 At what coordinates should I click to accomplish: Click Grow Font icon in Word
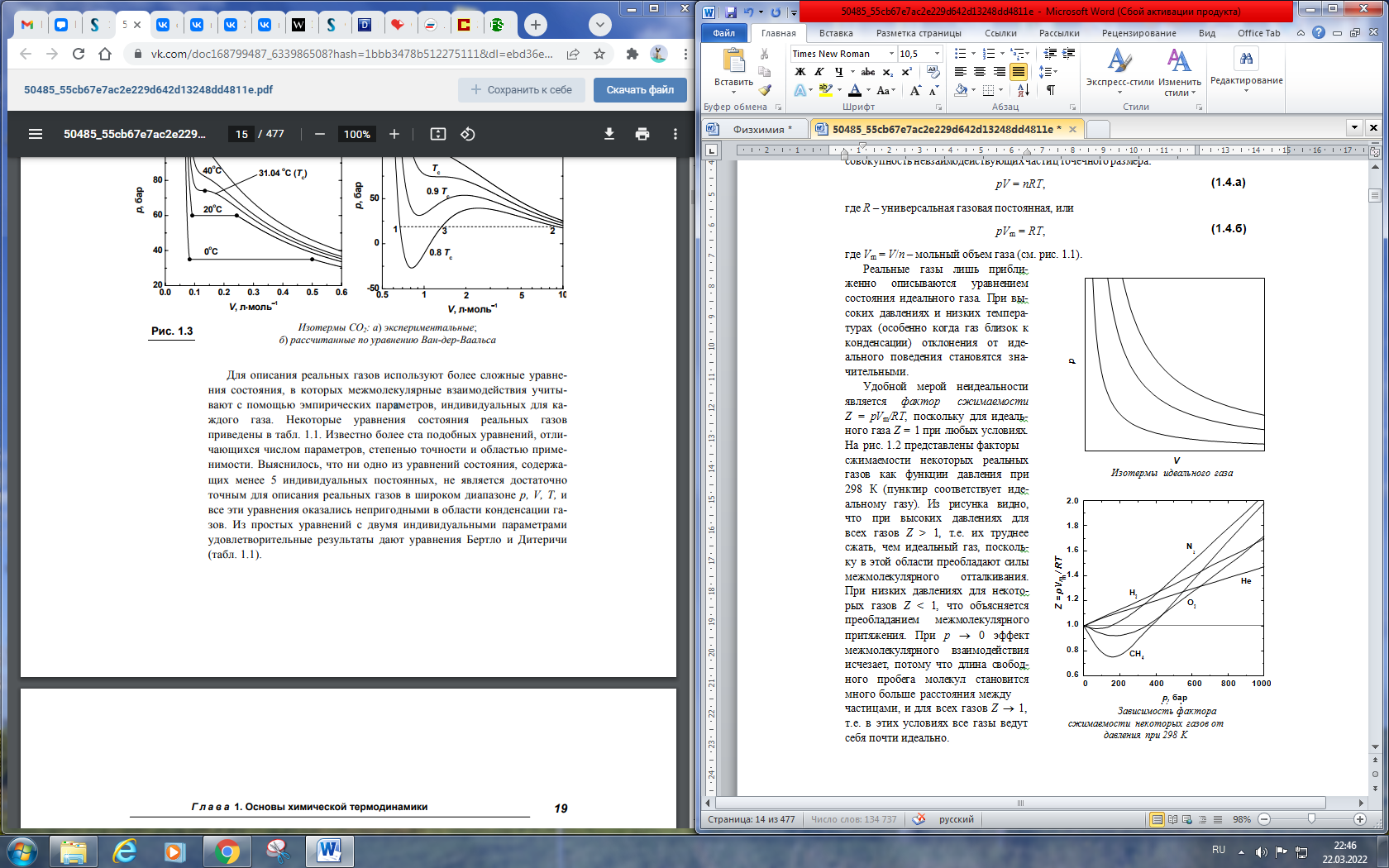915,90
